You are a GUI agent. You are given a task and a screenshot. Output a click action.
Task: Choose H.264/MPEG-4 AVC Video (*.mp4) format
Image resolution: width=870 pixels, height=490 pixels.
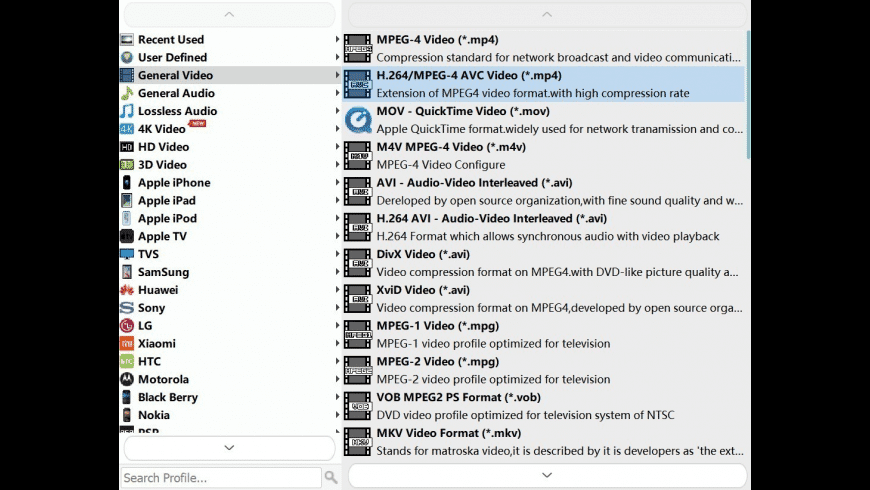tap(544, 84)
